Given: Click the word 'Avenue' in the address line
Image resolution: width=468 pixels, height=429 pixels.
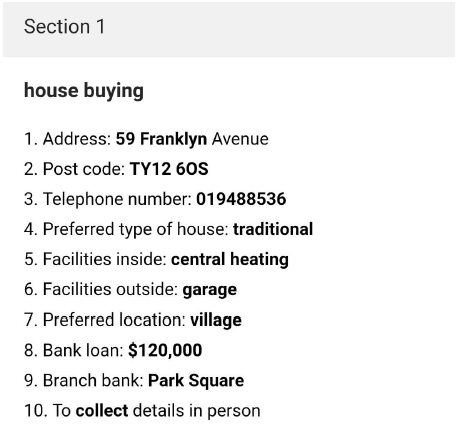Looking at the screenshot, I should pyautogui.click(x=240, y=139).
